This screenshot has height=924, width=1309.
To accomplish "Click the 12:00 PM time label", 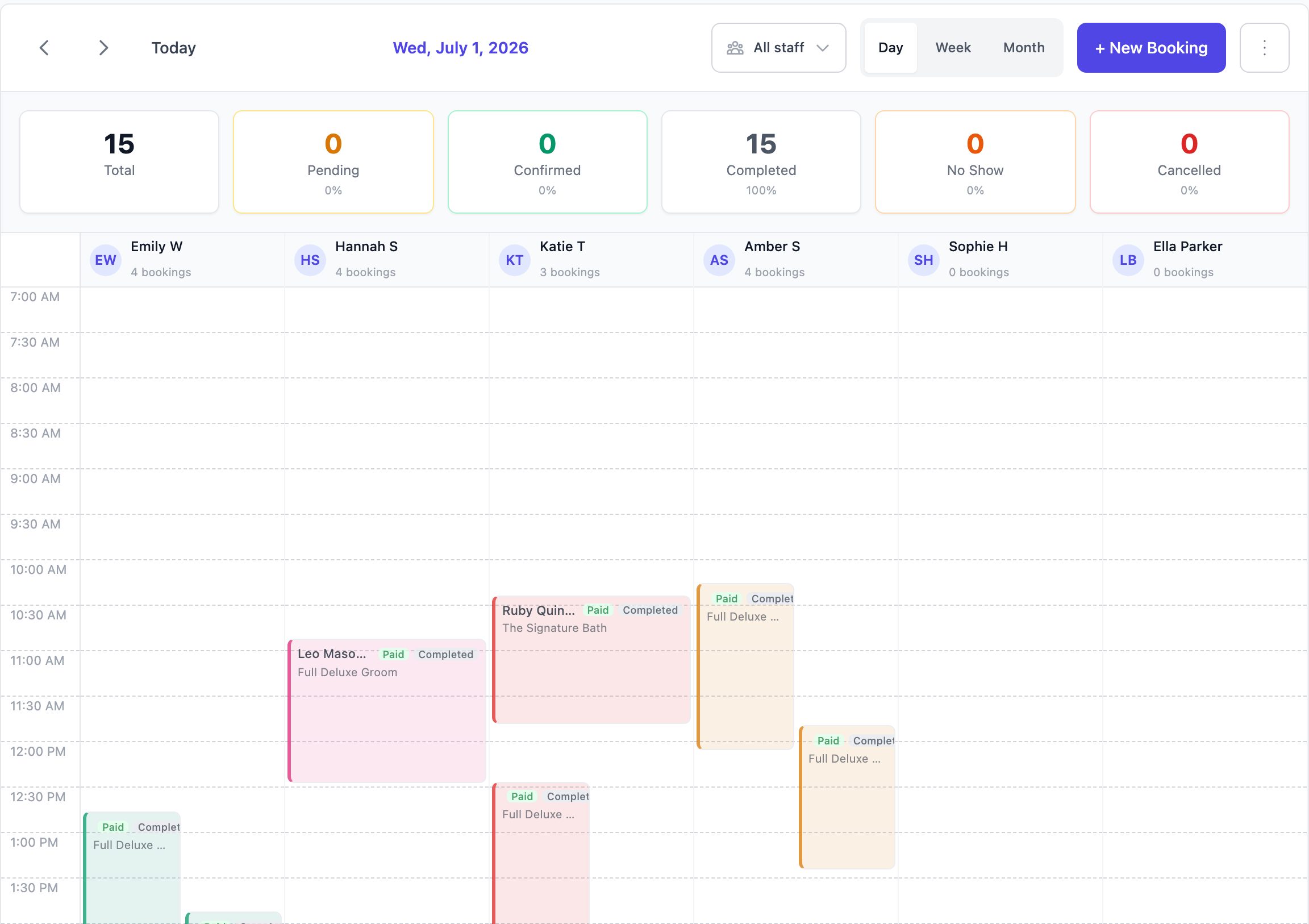I will 37,751.
